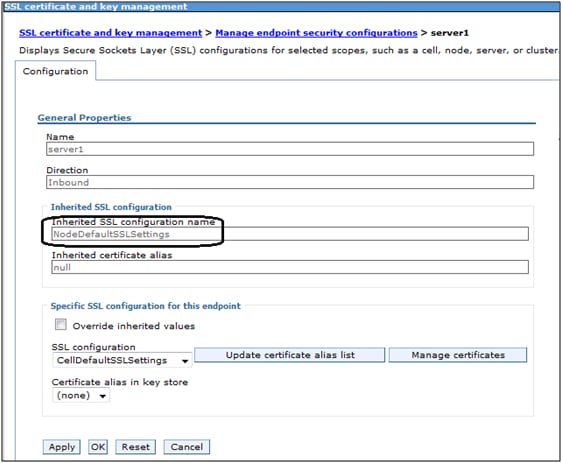Click the Name field containing server1
The width and height of the screenshot is (563, 463).
click(x=290, y=149)
